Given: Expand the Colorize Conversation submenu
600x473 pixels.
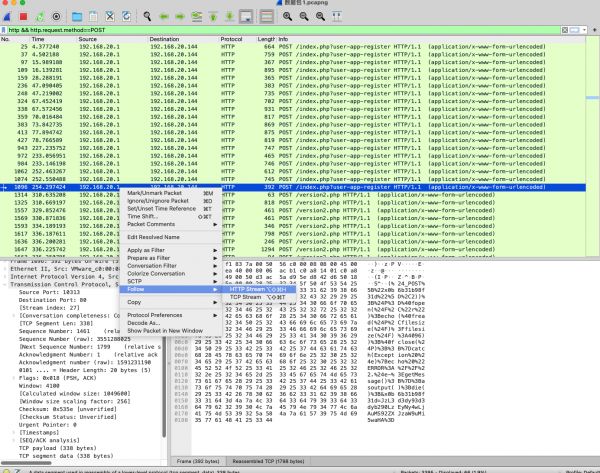Looking at the screenshot, I should (171, 274).
